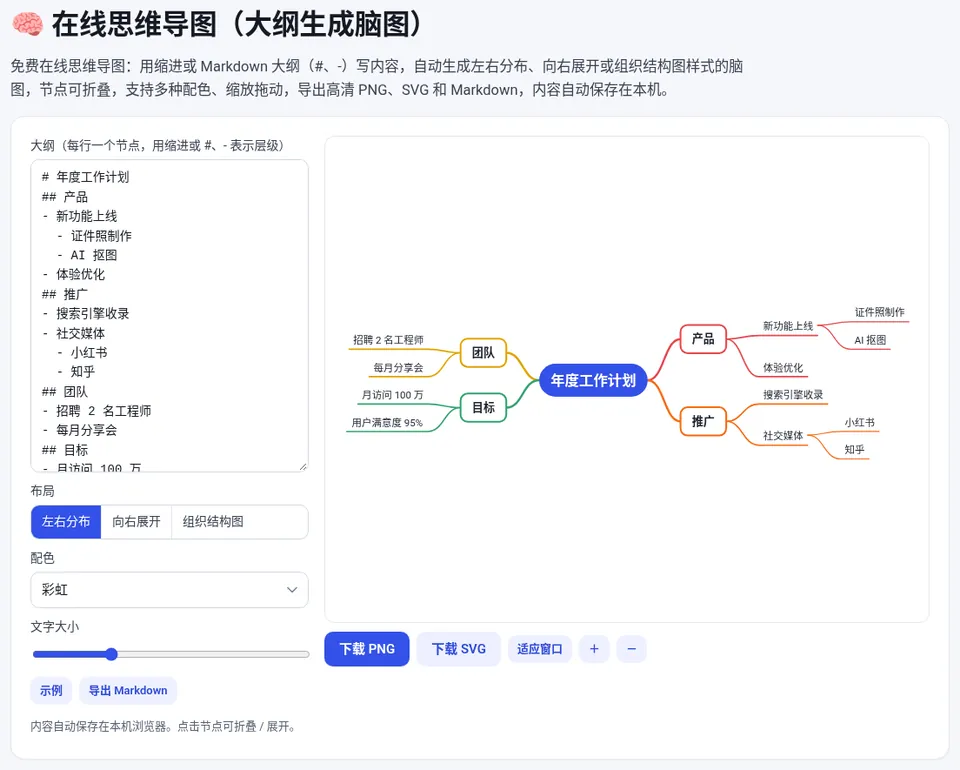Collapse the 社交媒体 branch node
This screenshot has height=770, width=960.
pos(782,435)
